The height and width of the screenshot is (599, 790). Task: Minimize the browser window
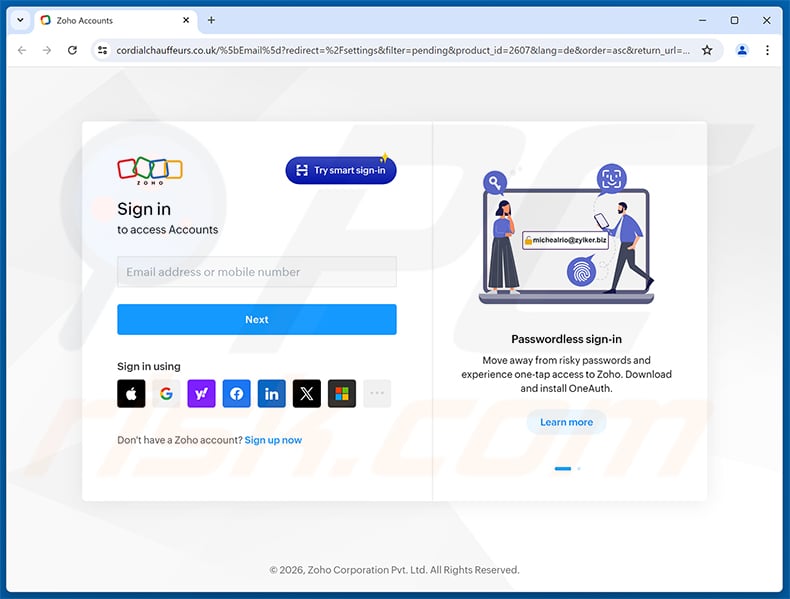pos(702,20)
